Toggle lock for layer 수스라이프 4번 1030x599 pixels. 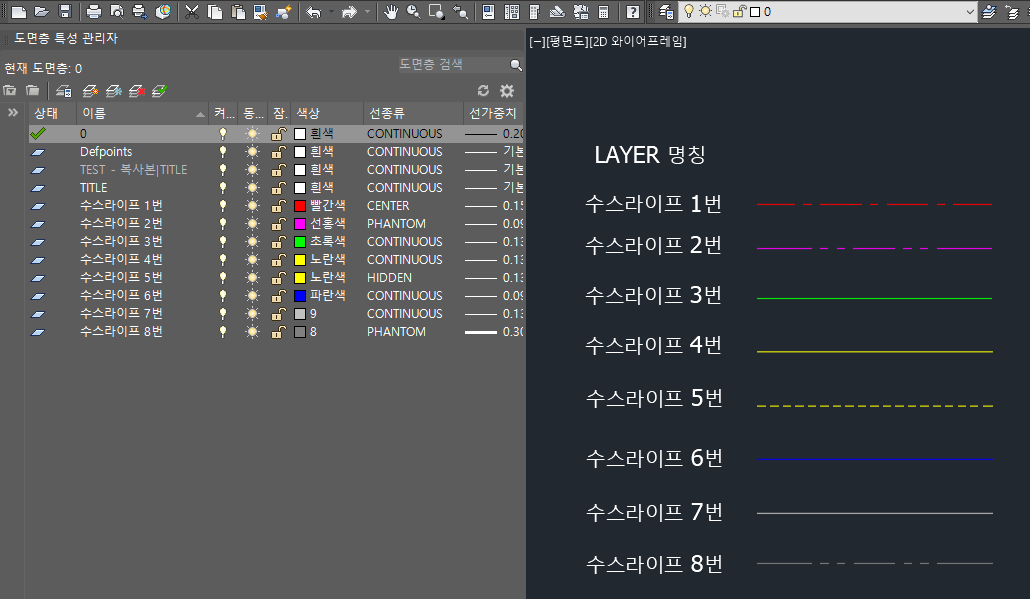tap(279, 260)
